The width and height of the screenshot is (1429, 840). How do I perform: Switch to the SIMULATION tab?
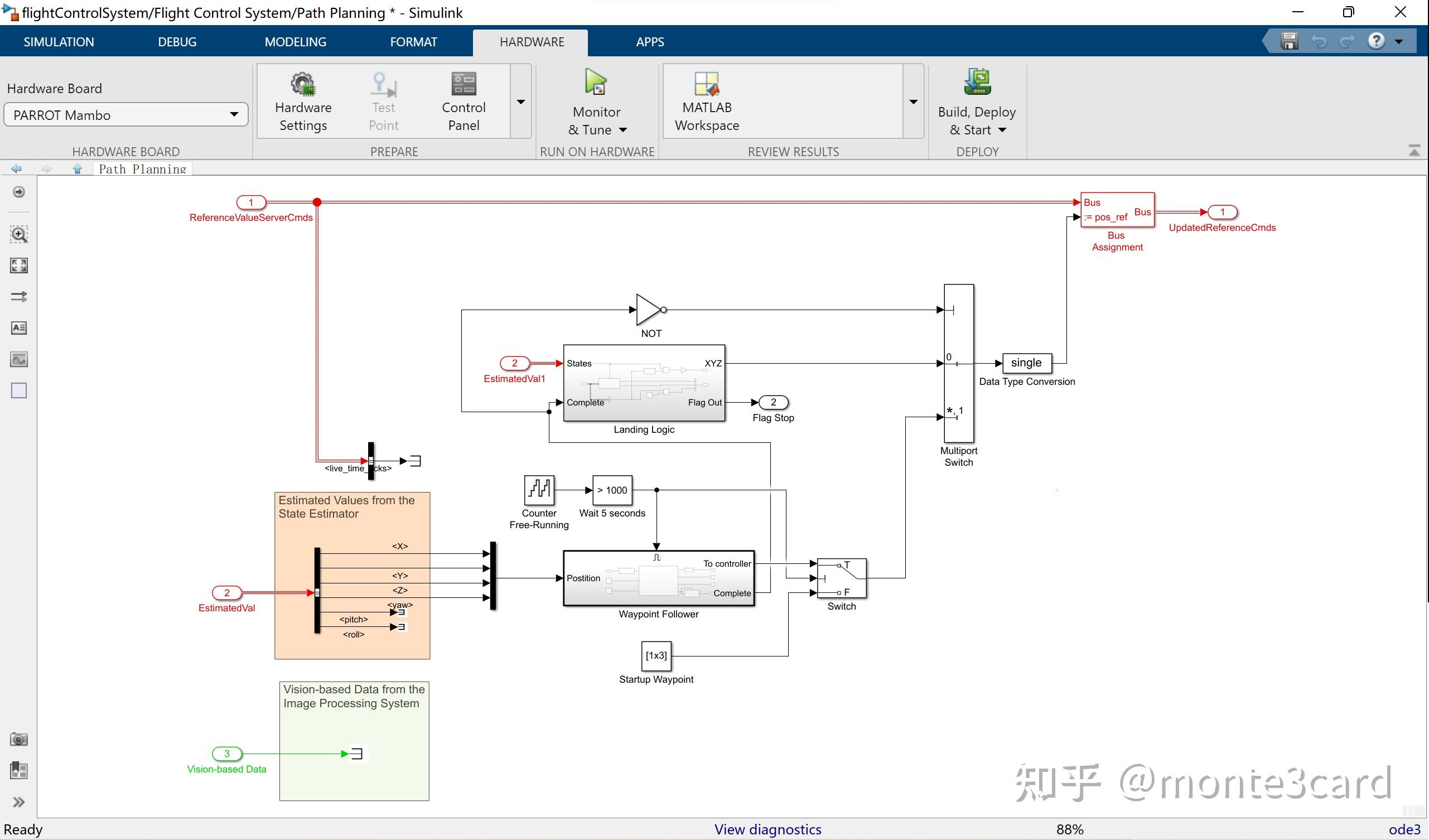[59, 41]
